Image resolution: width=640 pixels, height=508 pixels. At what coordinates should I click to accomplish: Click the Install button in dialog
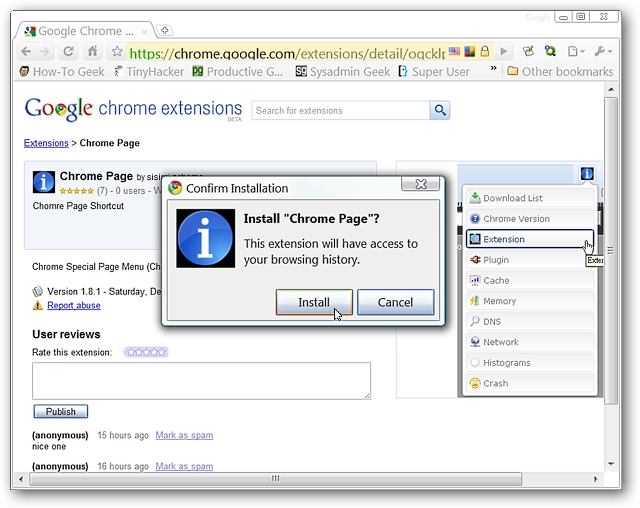[x=314, y=302]
